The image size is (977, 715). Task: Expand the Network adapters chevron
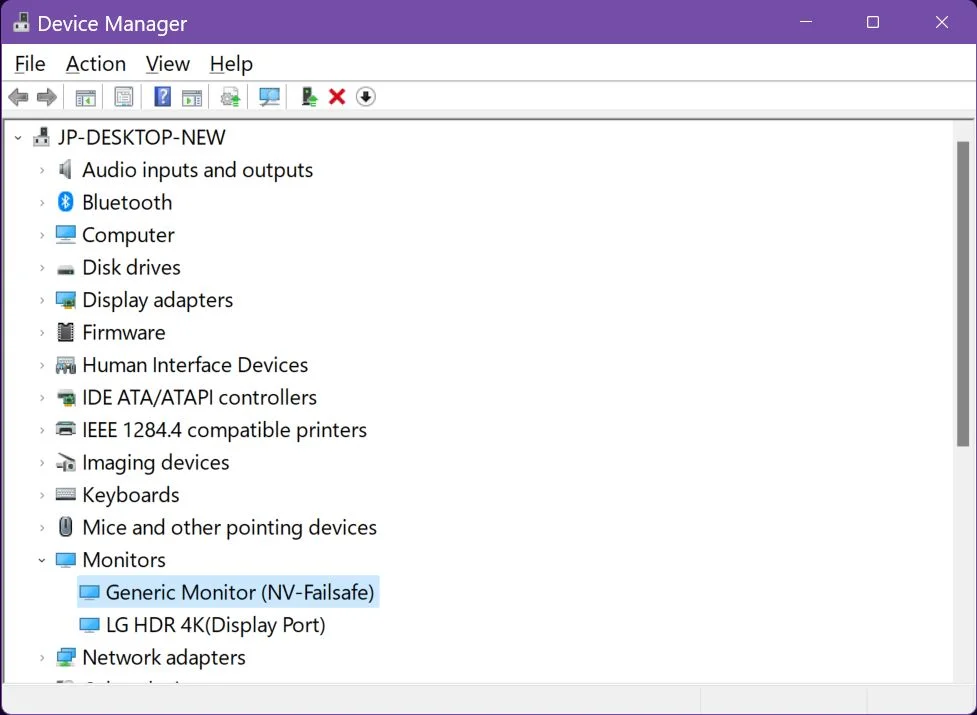coord(42,658)
